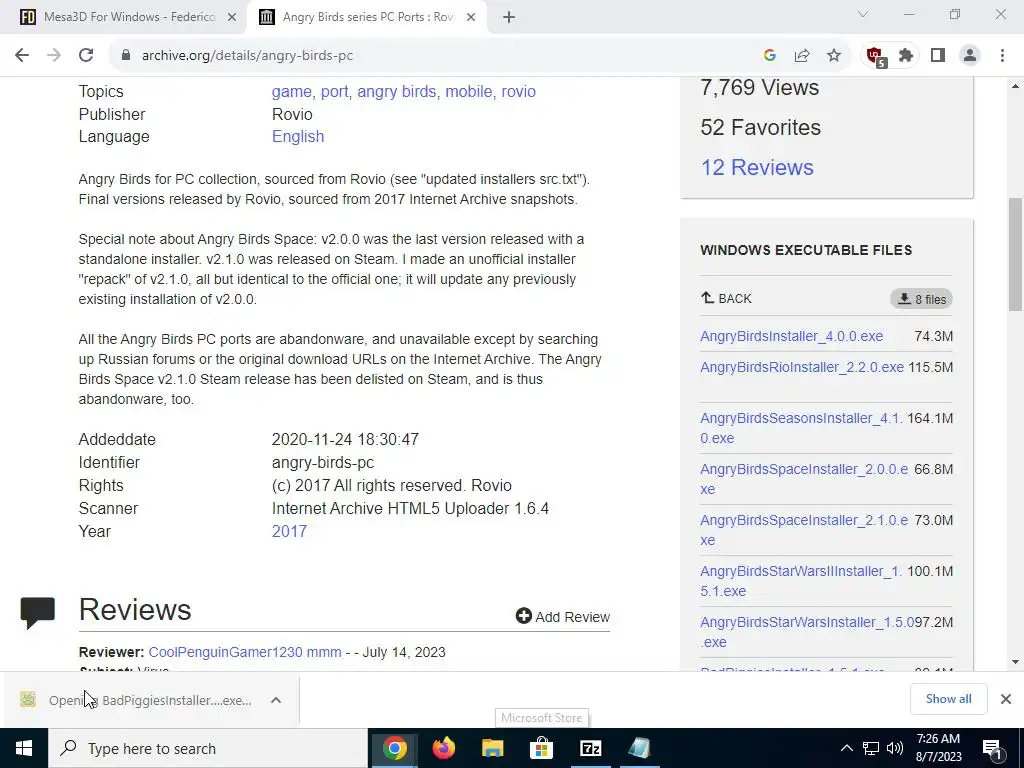
Task: Click the taskbar search box
Action: pyautogui.click(x=208, y=748)
